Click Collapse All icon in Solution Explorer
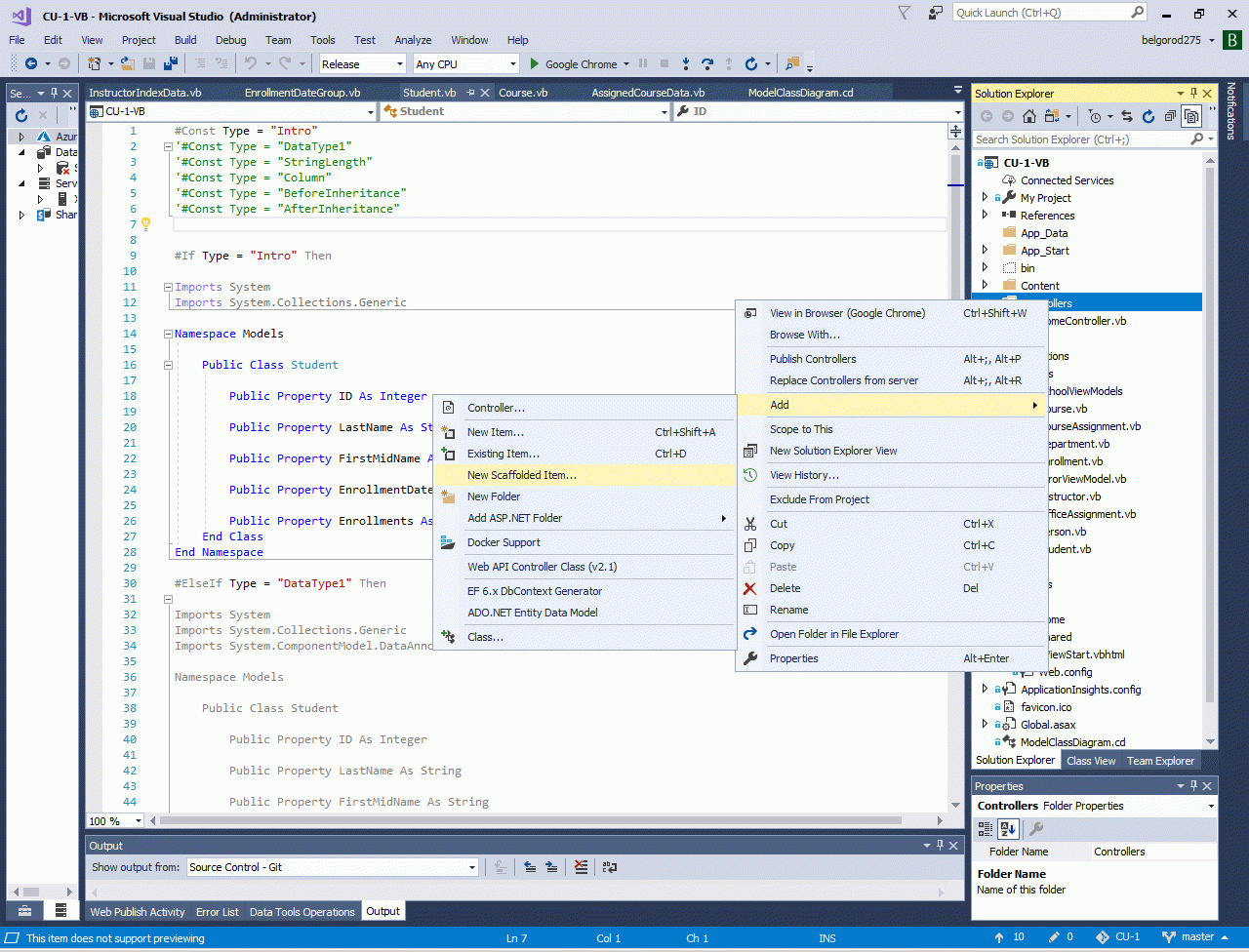Screen dimensions: 1249x952 click(1170, 116)
